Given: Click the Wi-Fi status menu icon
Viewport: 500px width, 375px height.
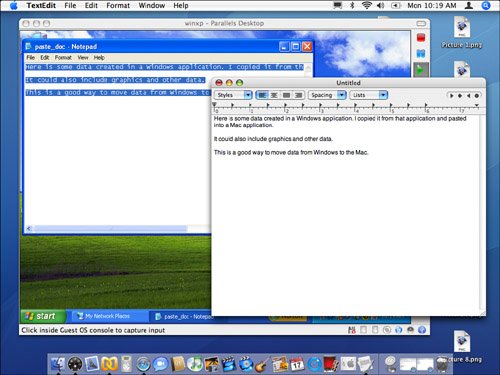Looking at the screenshot, I should (367, 5).
